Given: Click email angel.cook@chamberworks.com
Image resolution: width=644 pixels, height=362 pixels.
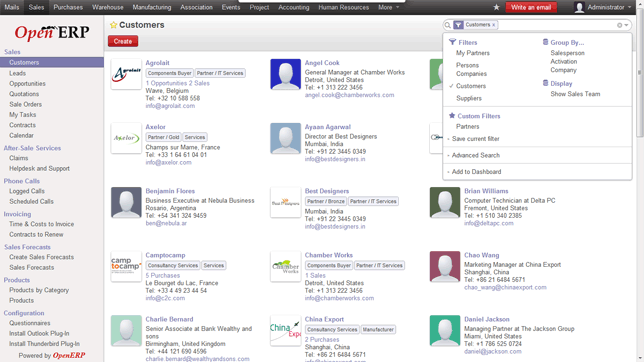Looking at the screenshot, I should pyautogui.click(x=349, y=95).
